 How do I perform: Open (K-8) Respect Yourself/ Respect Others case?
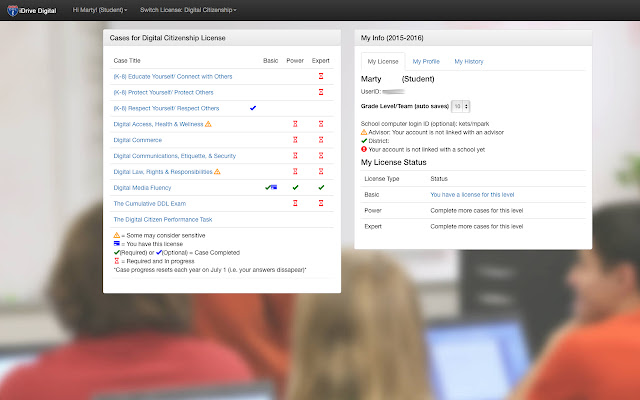point(166,108)
